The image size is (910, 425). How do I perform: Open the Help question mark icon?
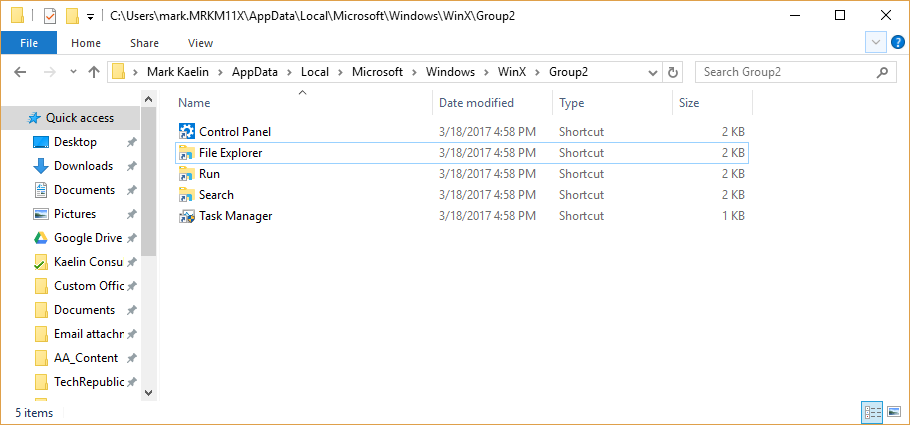click(x=897, y=42)
